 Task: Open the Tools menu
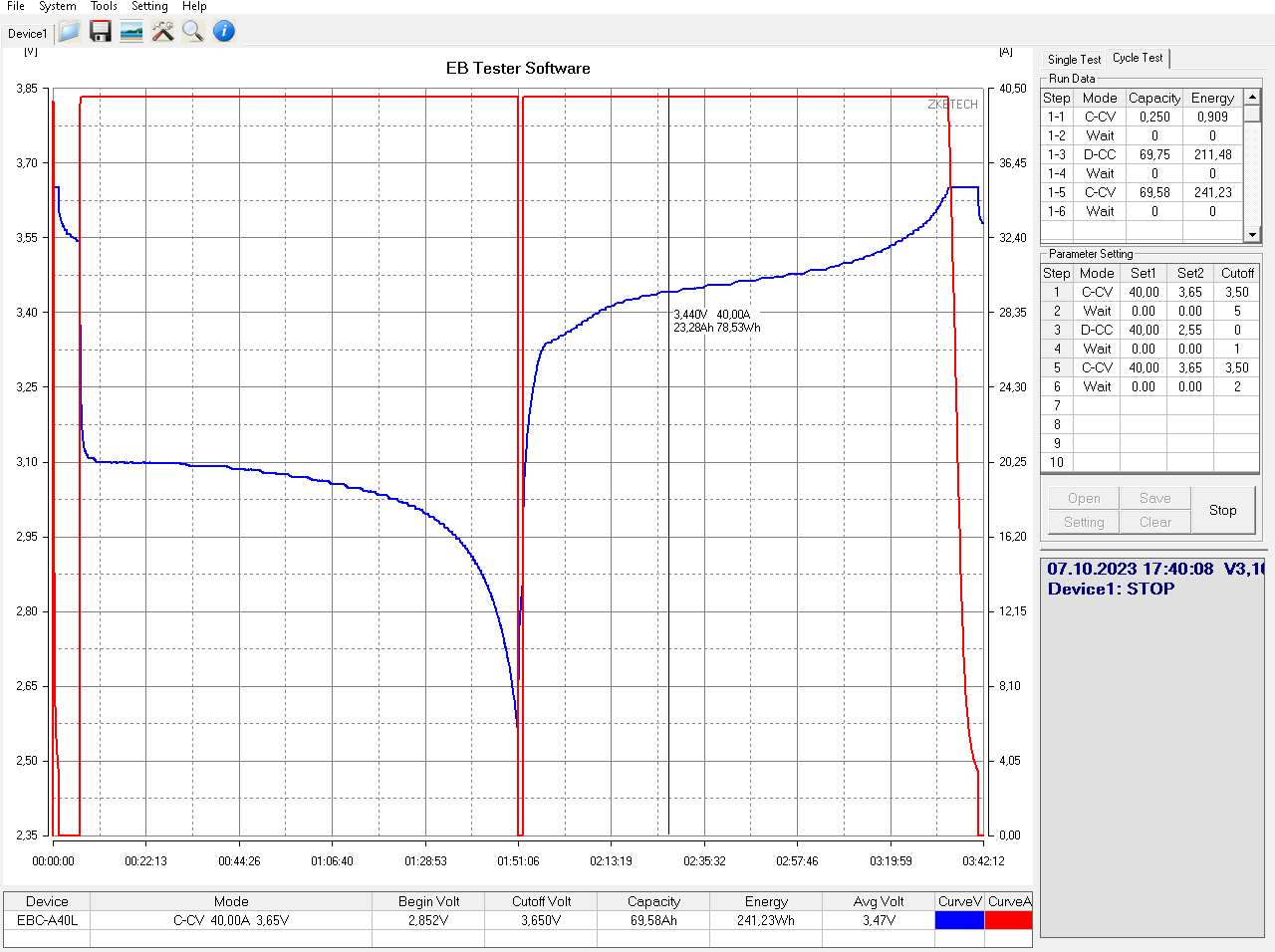104,6
